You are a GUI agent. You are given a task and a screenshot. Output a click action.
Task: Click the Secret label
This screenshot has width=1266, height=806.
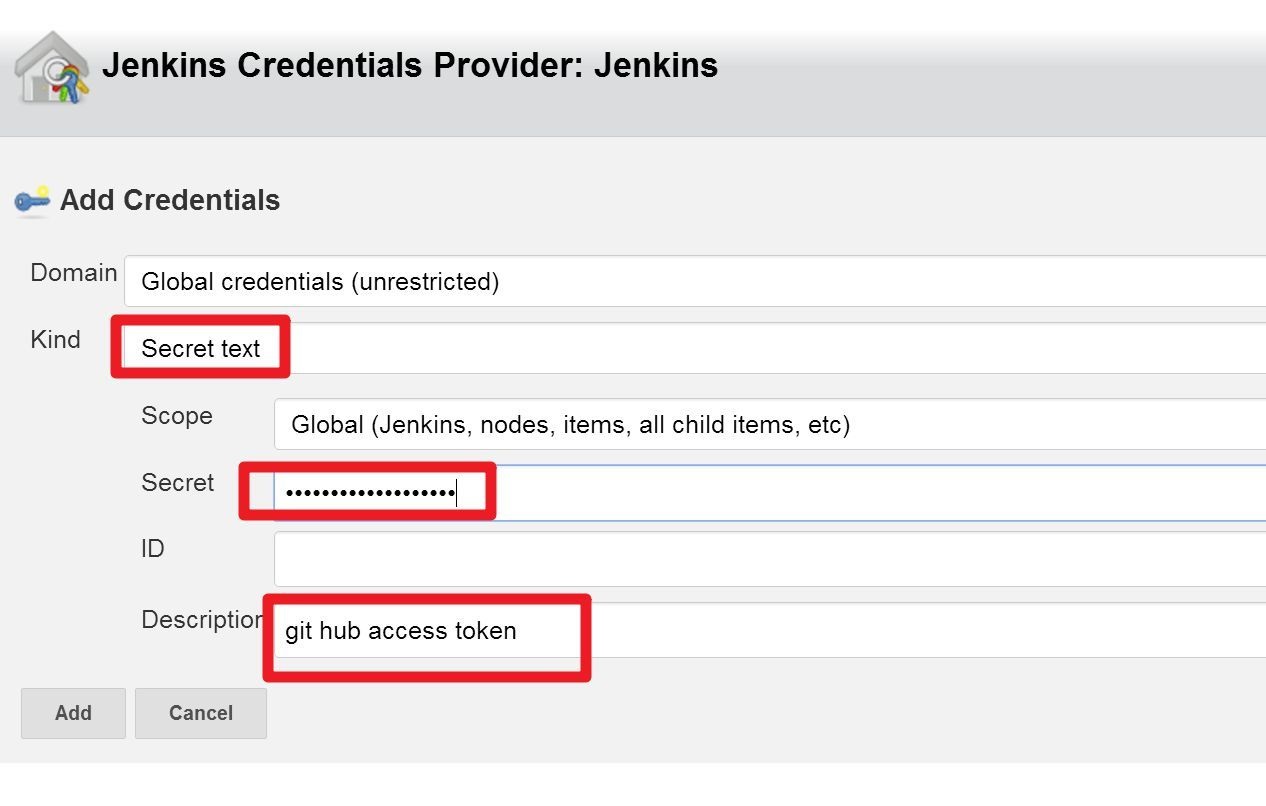(178, 483)
